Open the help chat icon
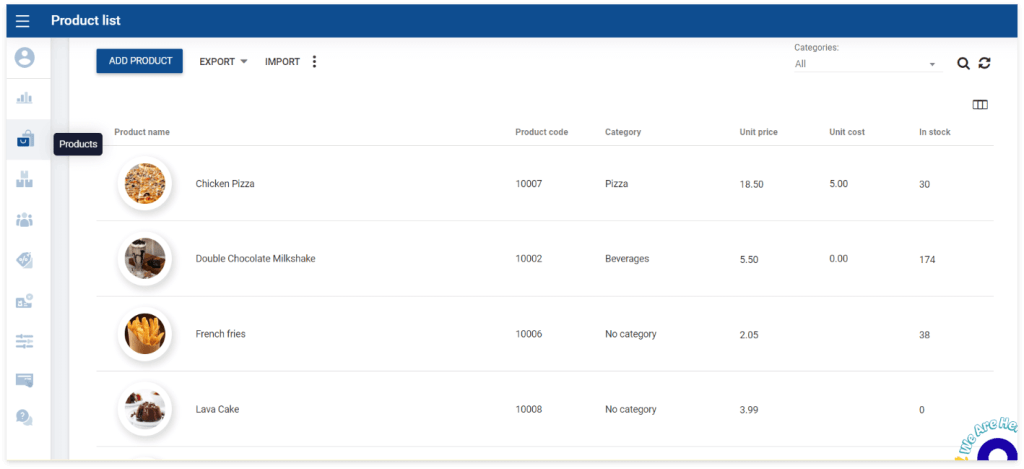The width and height of the screenshot is (1024, 469). pos(25,417)
